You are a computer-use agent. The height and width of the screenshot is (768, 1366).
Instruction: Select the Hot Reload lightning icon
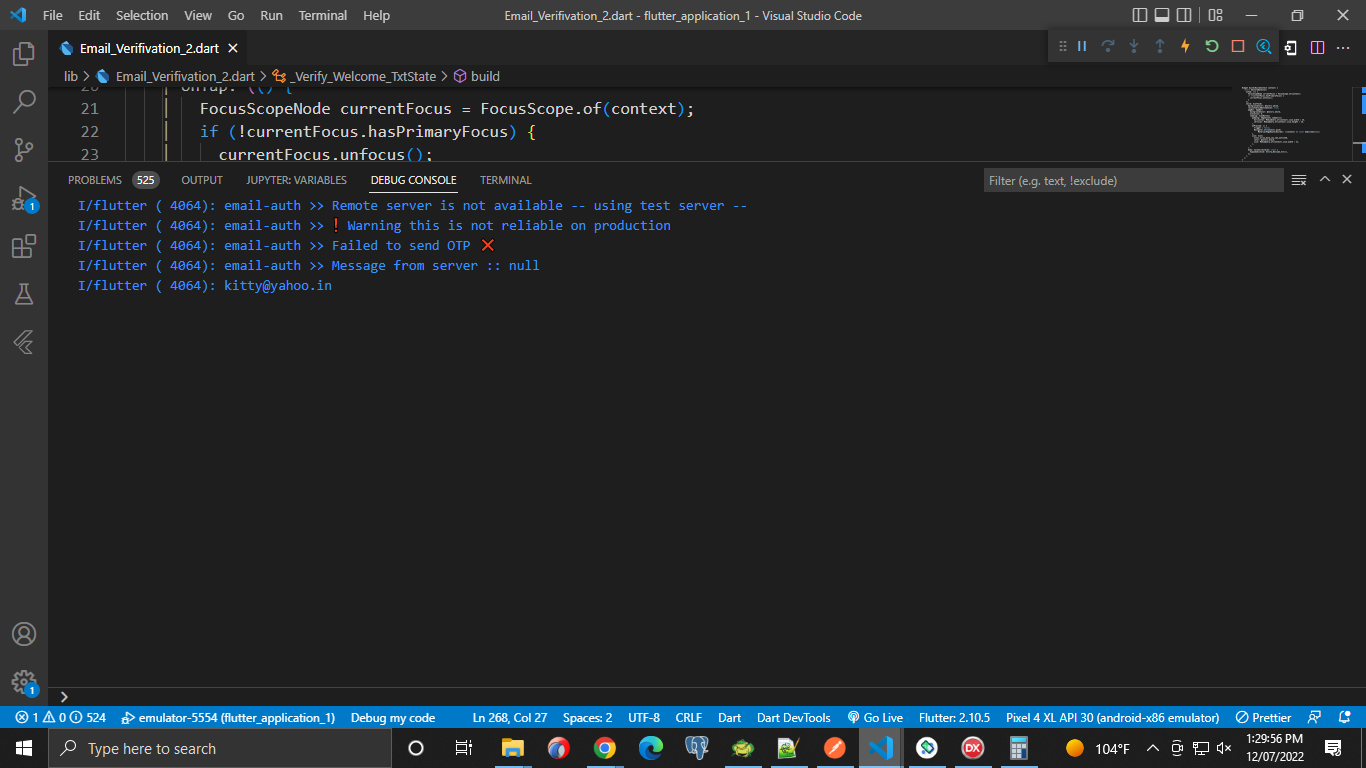(x=1185, y=46)
